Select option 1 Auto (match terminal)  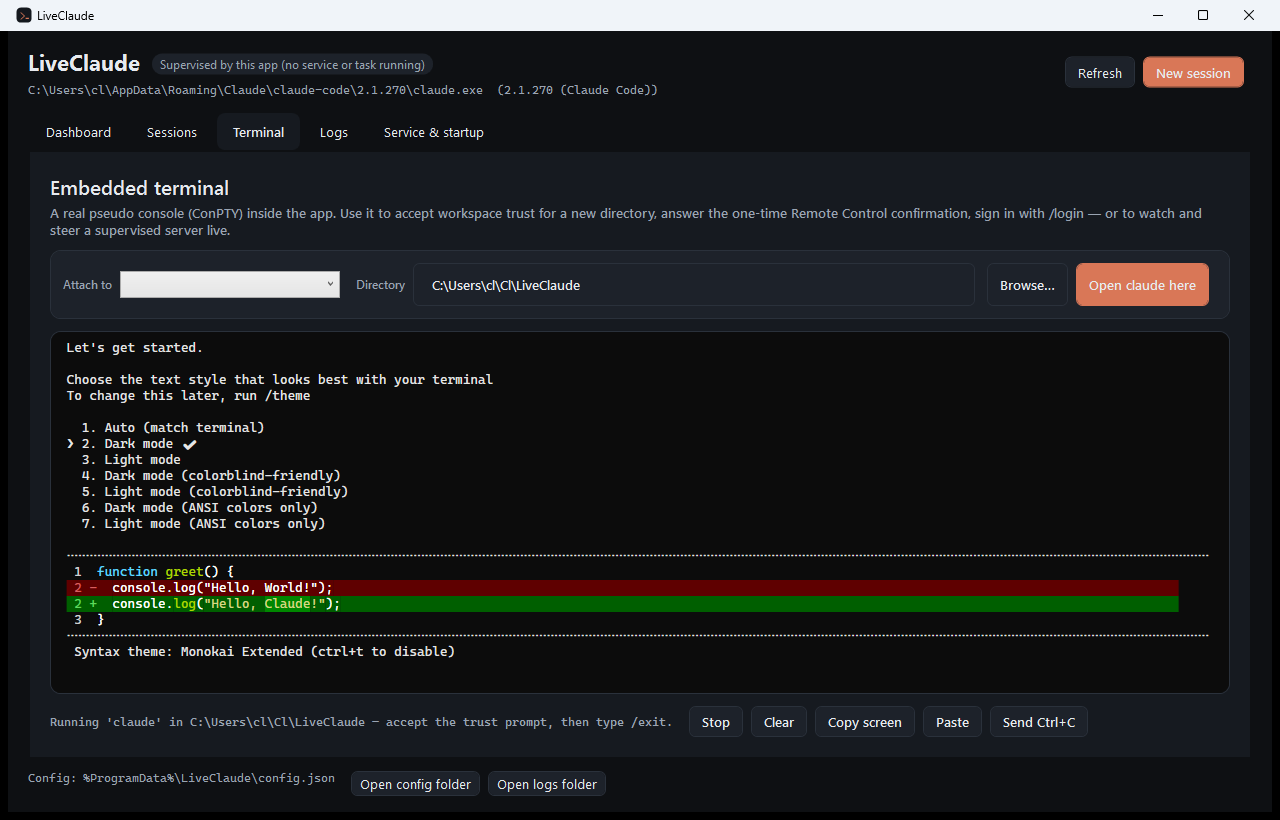[174, 427]
